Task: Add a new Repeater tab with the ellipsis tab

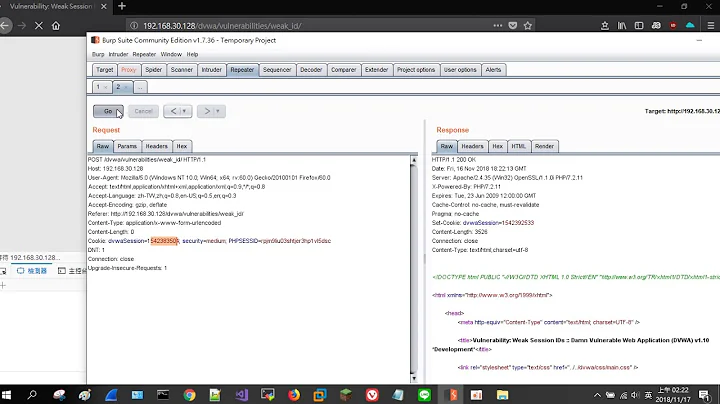Action: click(x=140, y=87)
